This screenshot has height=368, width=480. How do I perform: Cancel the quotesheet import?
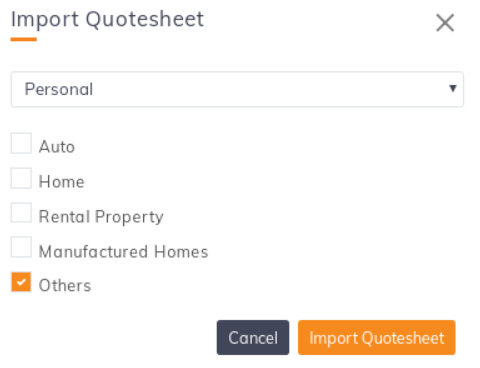coord(253,338)
